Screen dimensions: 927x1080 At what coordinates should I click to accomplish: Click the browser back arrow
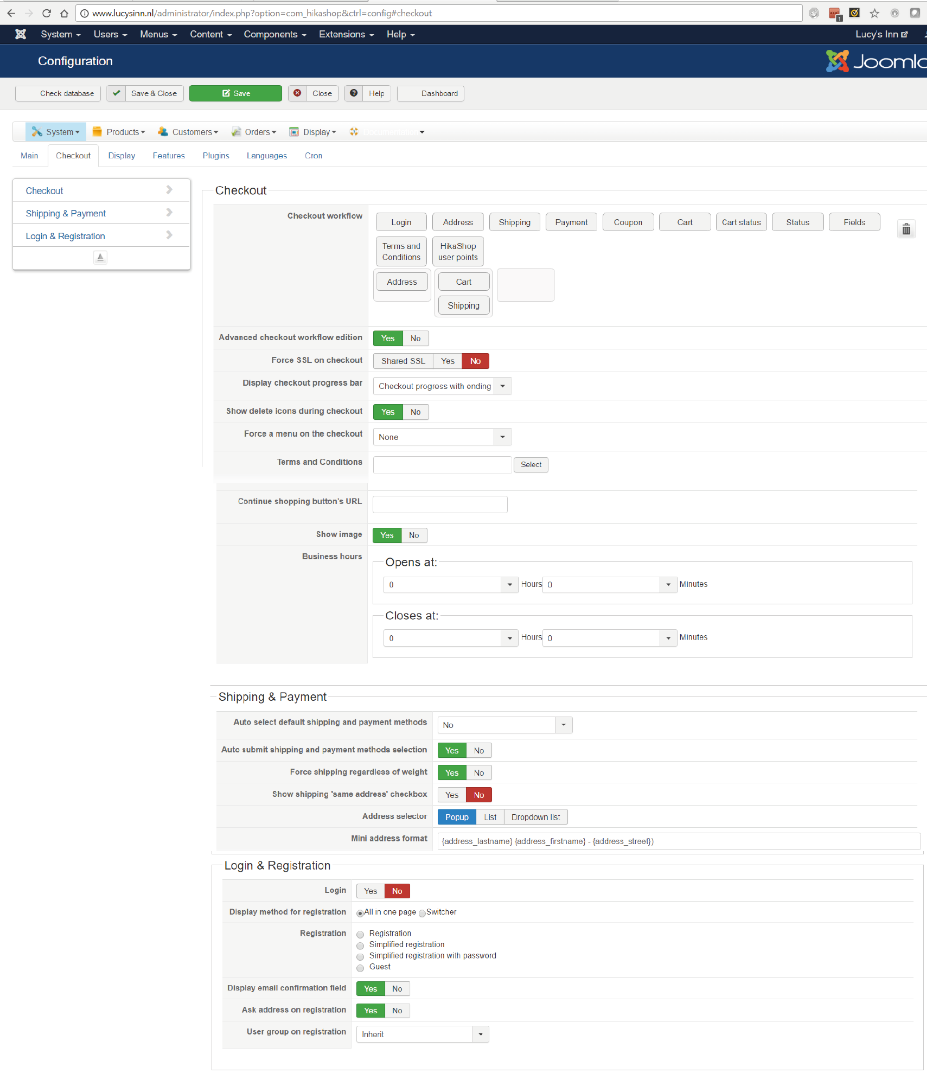pyautogui.click(x=11, y=13)
